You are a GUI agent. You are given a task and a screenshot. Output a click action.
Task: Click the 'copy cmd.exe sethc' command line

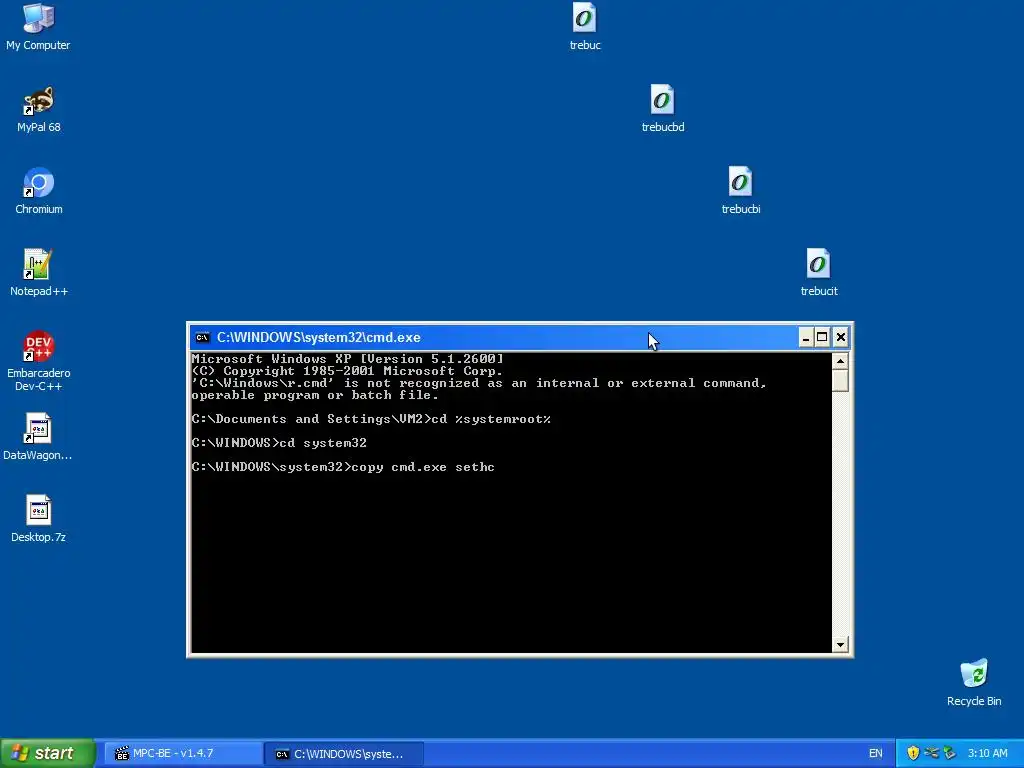point(343,467)
